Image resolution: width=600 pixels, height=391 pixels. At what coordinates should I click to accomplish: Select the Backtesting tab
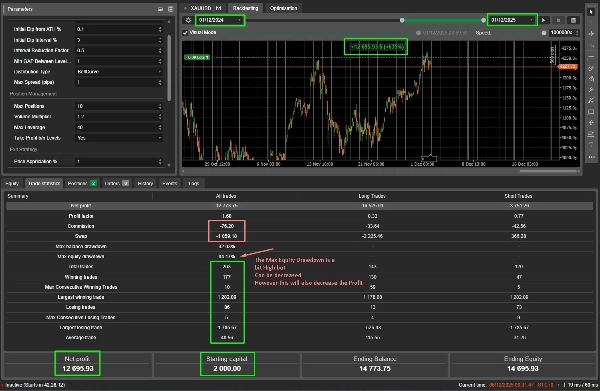245,8
